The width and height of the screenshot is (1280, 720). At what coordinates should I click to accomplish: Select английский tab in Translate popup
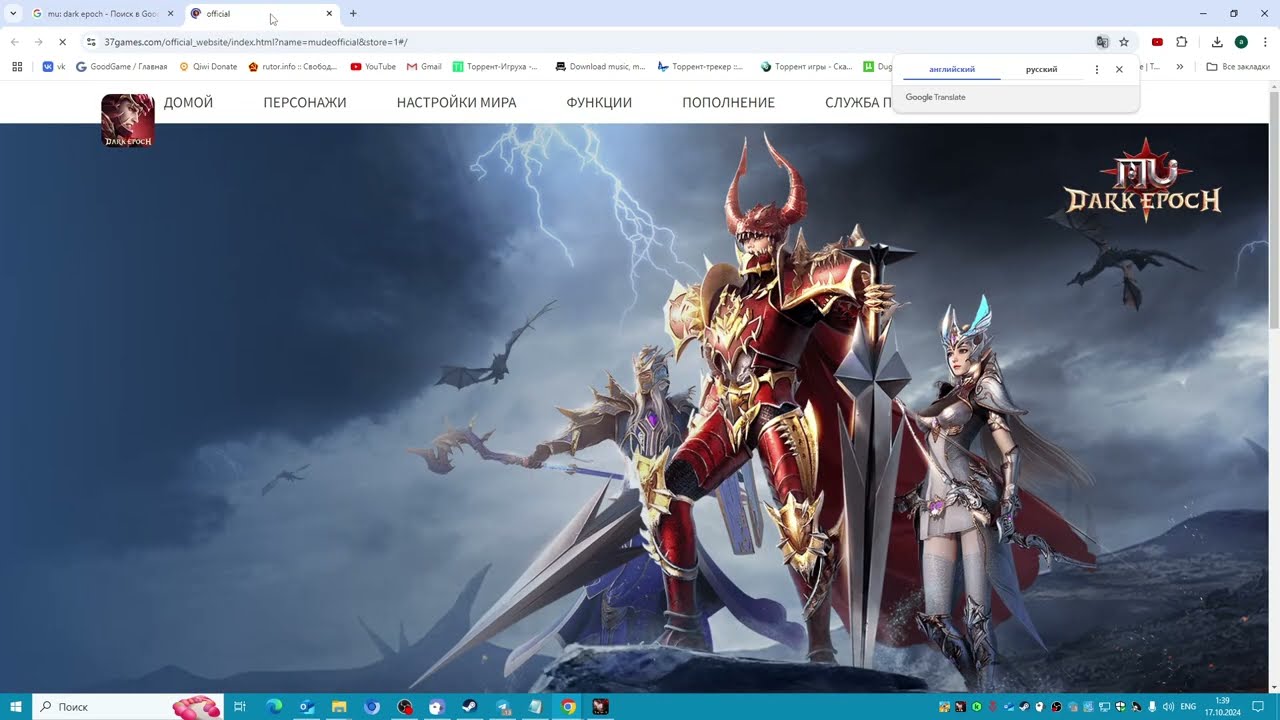click(952, 69)
